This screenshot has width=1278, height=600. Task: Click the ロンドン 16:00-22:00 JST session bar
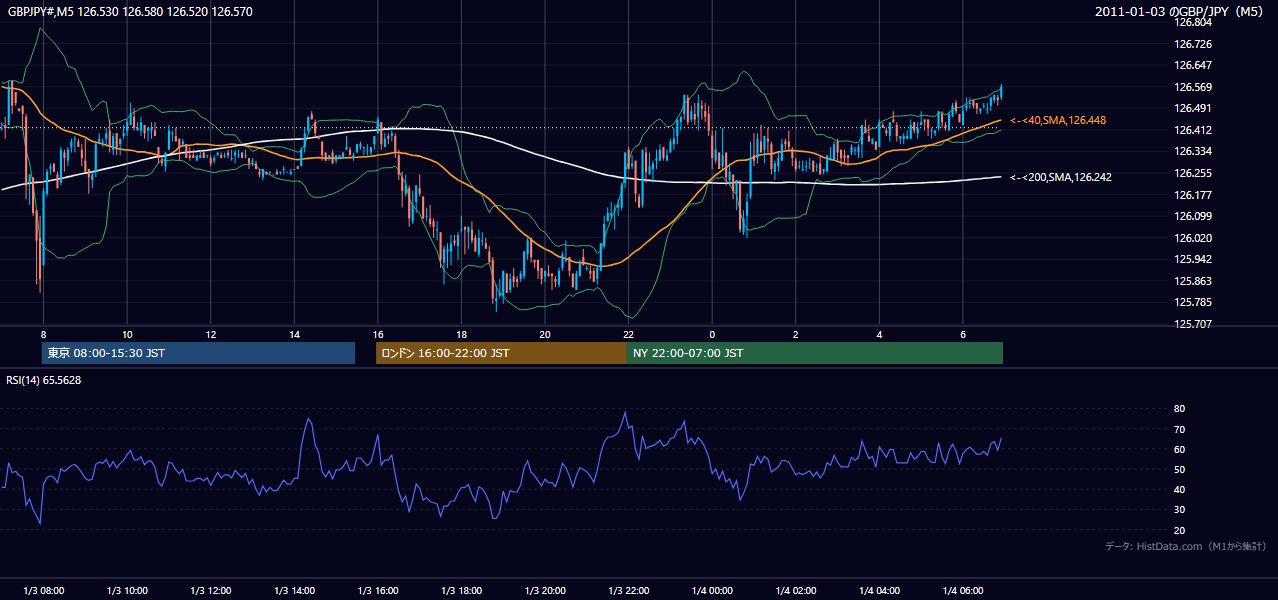(x=501, y=353)
